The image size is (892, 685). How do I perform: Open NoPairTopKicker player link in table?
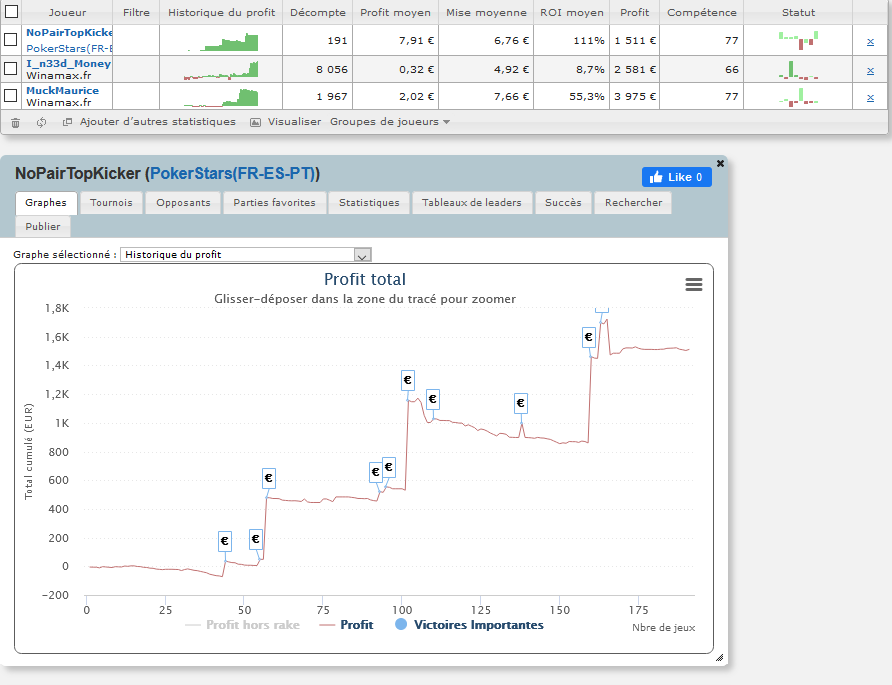(x=69, y=32)
